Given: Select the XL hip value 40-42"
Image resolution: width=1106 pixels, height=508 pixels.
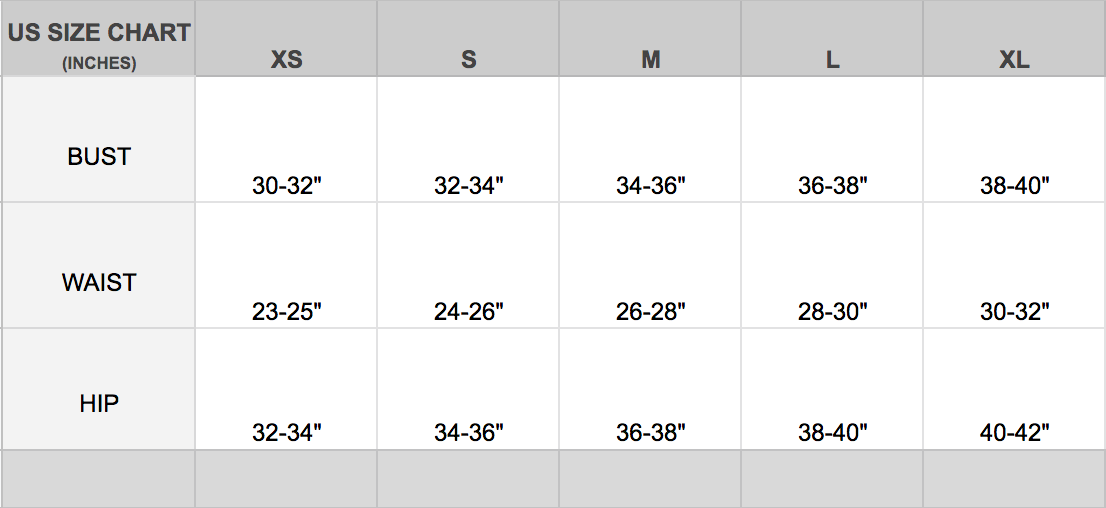Looking at the screenshot, I should [x=1014, y=434].
